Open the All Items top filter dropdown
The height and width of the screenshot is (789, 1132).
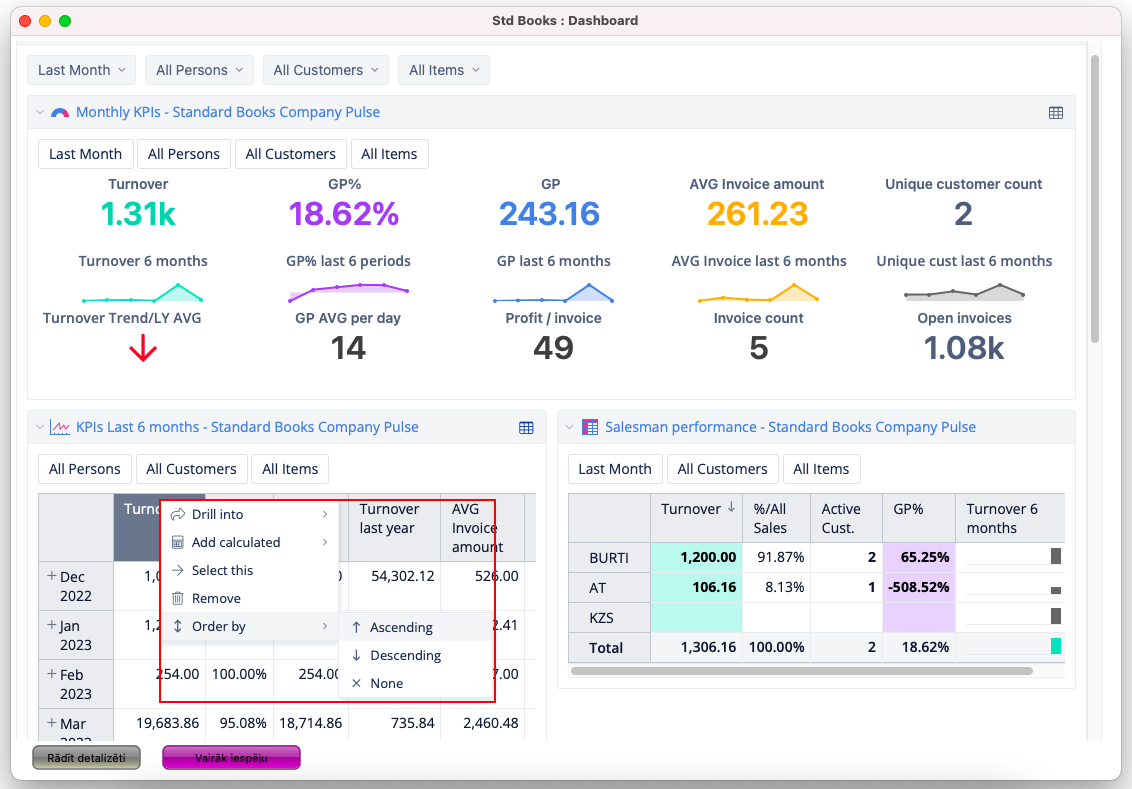444,70
